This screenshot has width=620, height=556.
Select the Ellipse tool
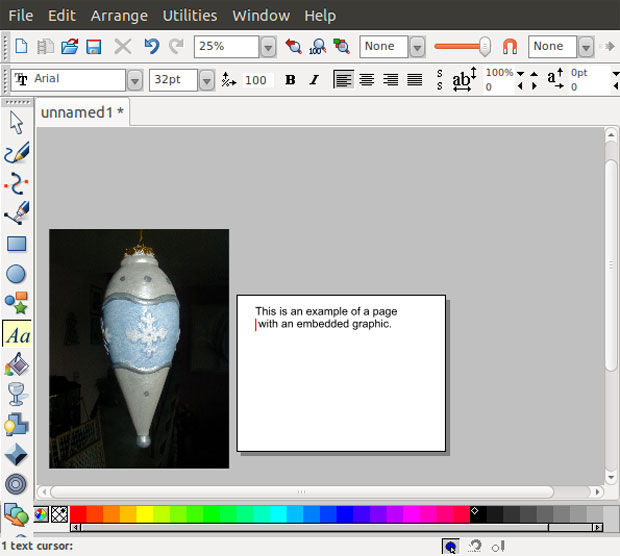[16, 274]
